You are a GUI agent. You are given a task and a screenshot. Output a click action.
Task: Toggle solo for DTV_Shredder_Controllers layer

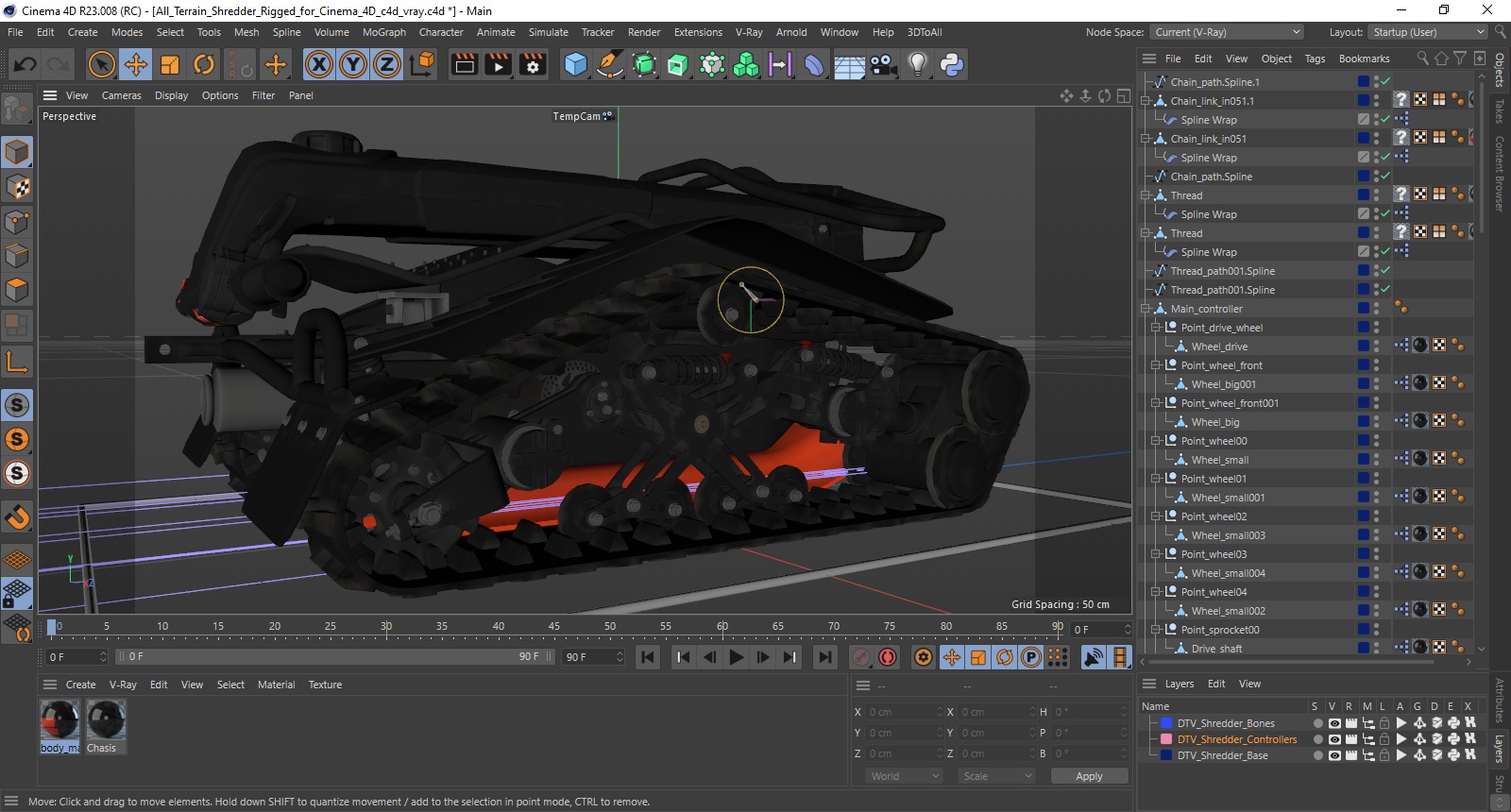1316,739
